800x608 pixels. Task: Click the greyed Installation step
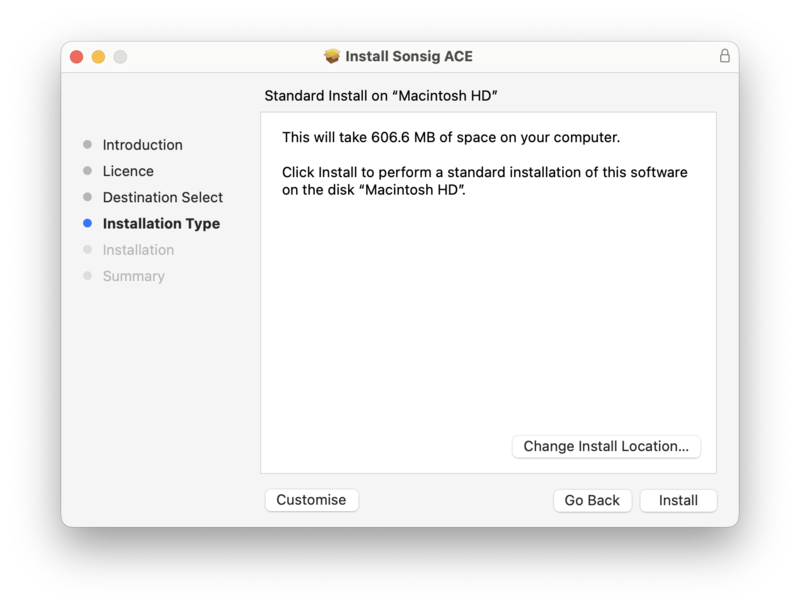[138, 250]
